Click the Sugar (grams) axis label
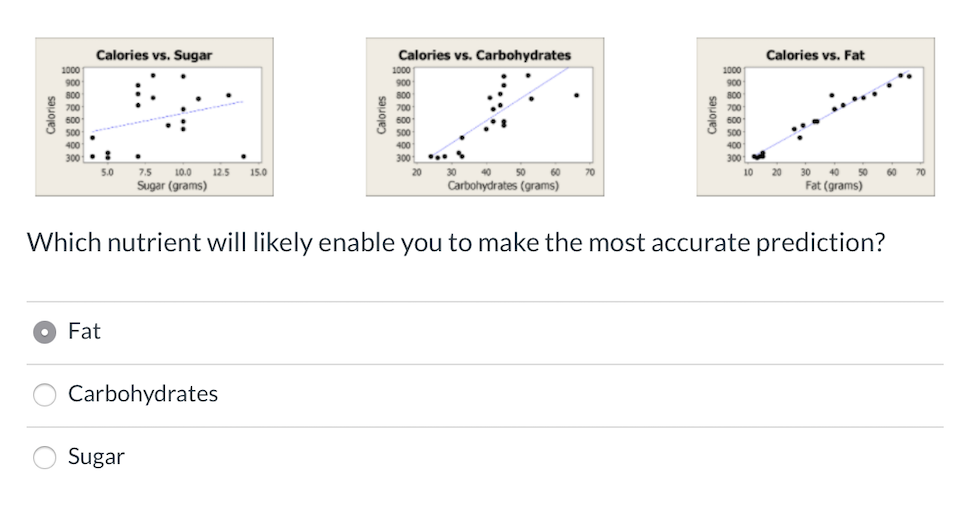This screenshot has width=970, height=520. 172,185
